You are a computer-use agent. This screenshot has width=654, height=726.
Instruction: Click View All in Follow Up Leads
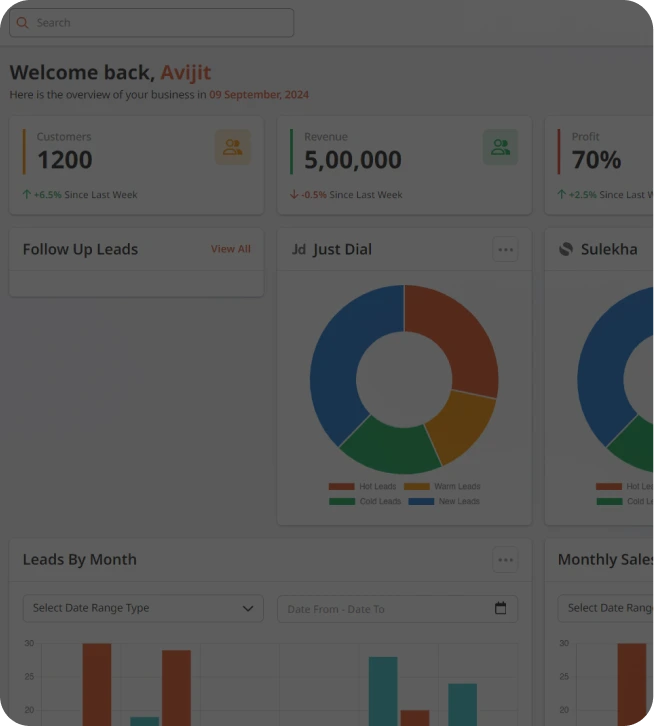click(231, 249)
